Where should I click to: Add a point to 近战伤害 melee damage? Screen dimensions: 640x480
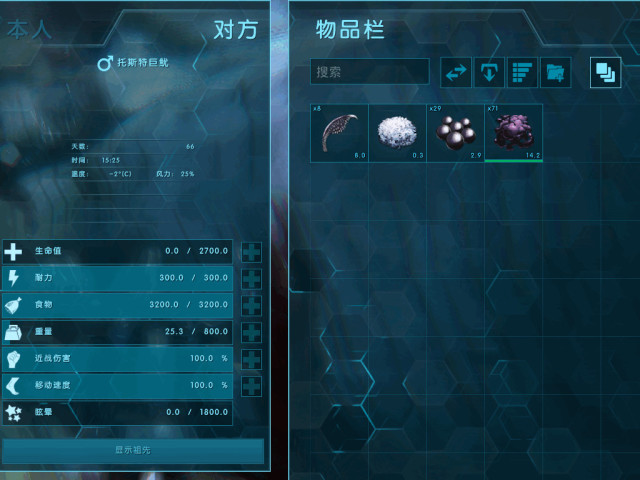[251, 359]
